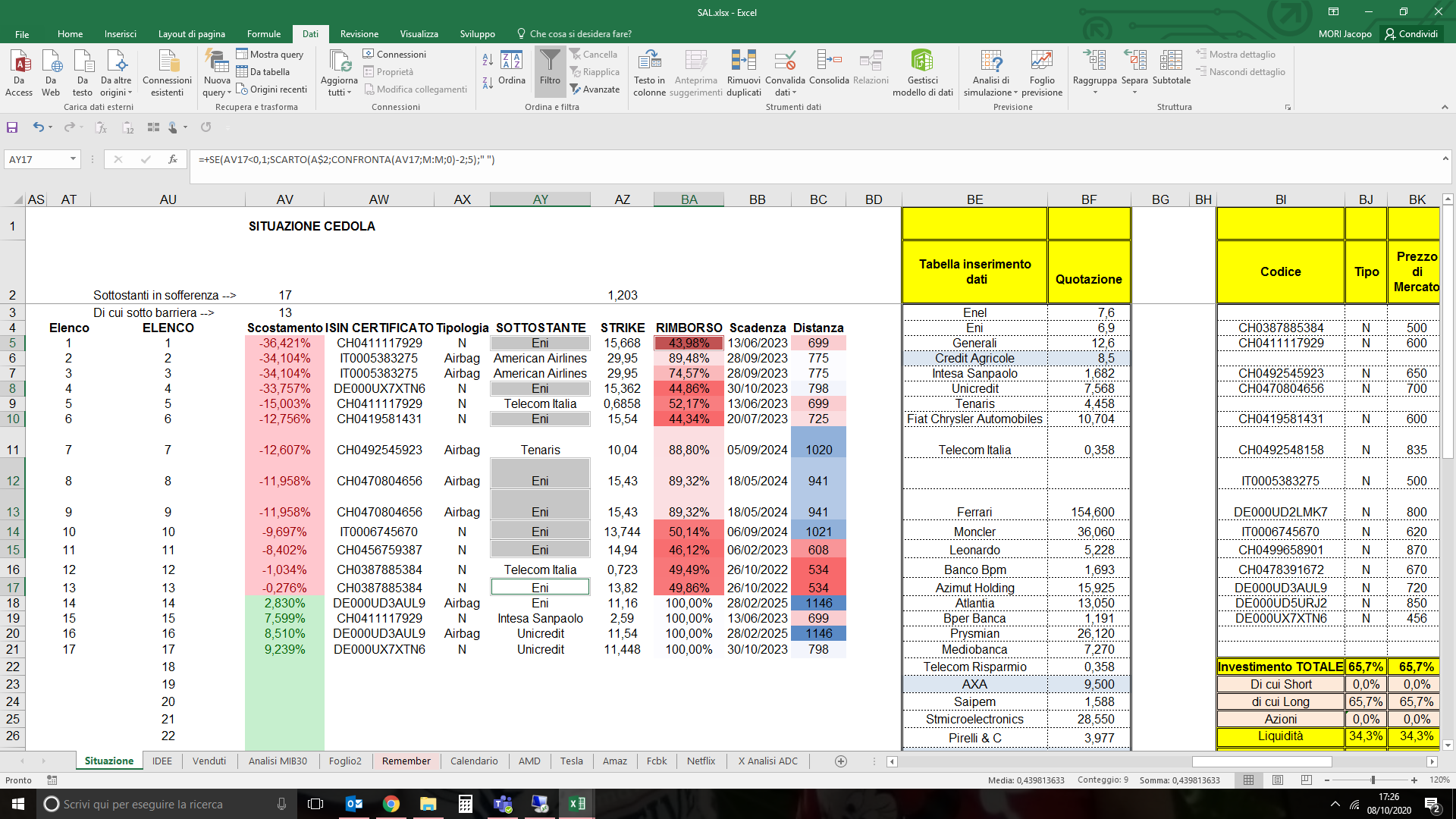Open File Explorer from the taskbar
Screen dimensions: 1456x819
[428, 804]
